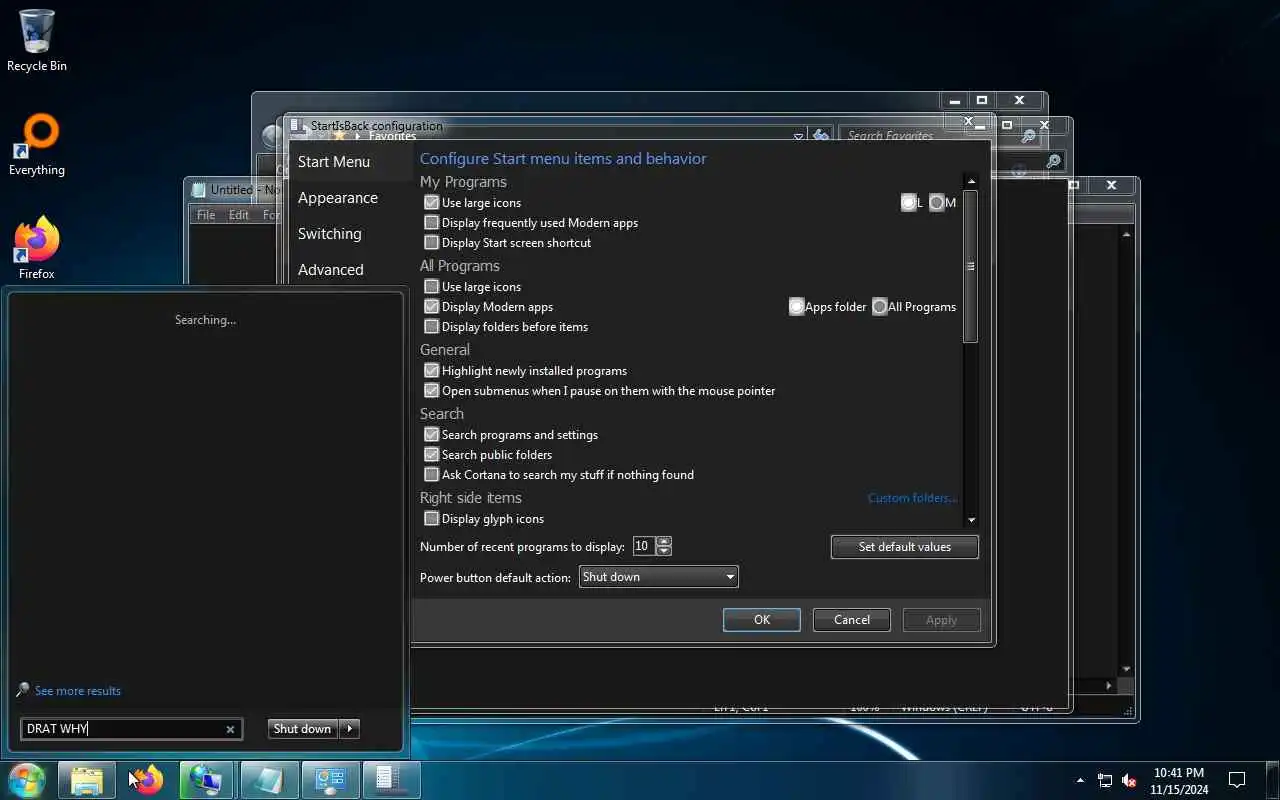Viewport: 1280px width, 800px height.
Task: Open the Custom folders link
Action: click(x=912, y=498)
